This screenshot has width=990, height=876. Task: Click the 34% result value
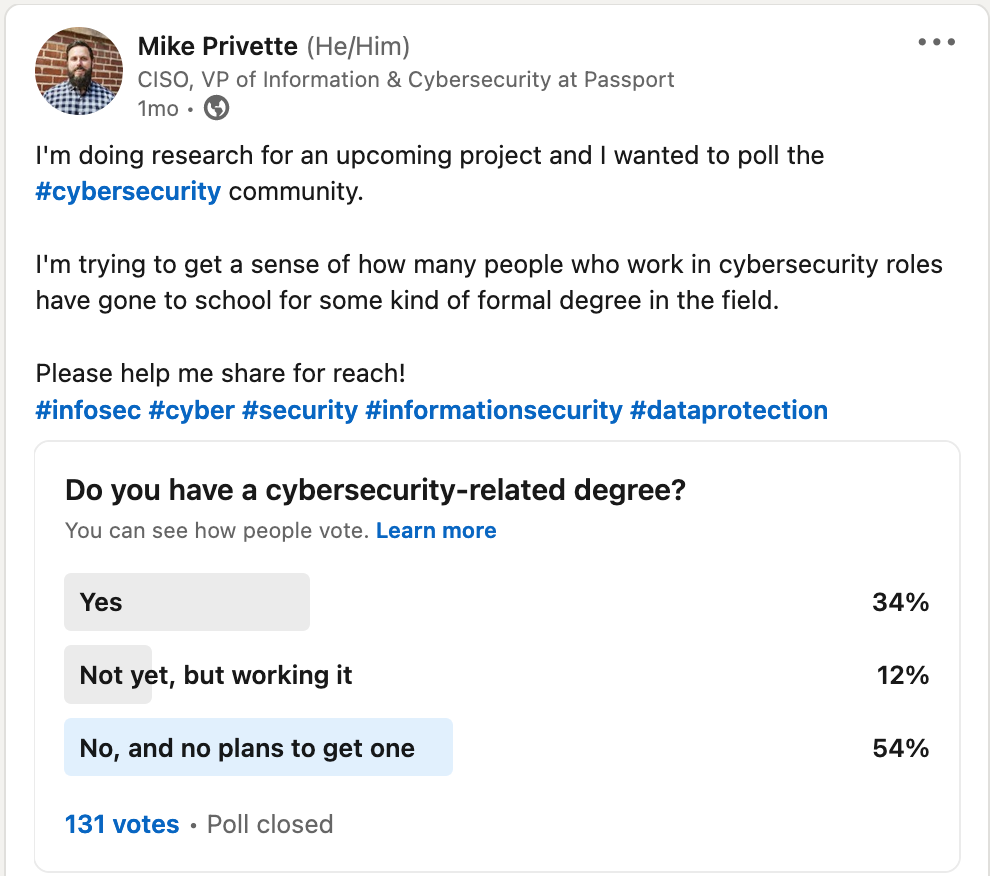click(x=900, y=602)
